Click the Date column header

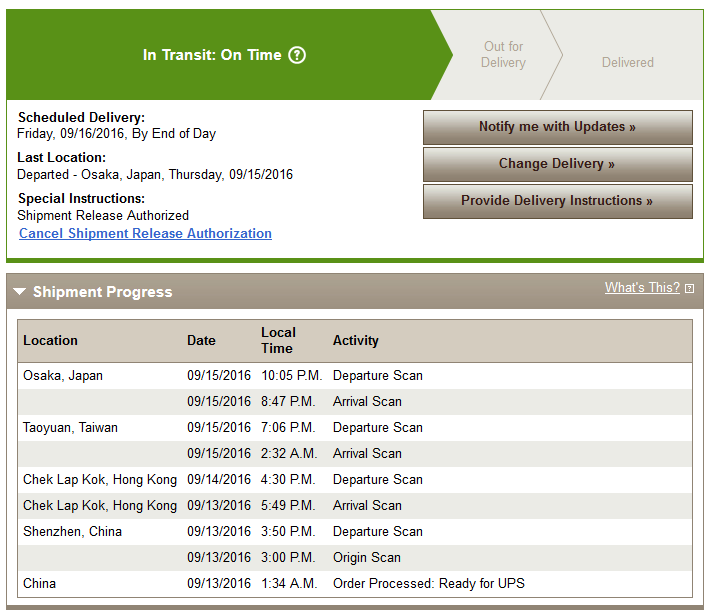tap(201, 341)
